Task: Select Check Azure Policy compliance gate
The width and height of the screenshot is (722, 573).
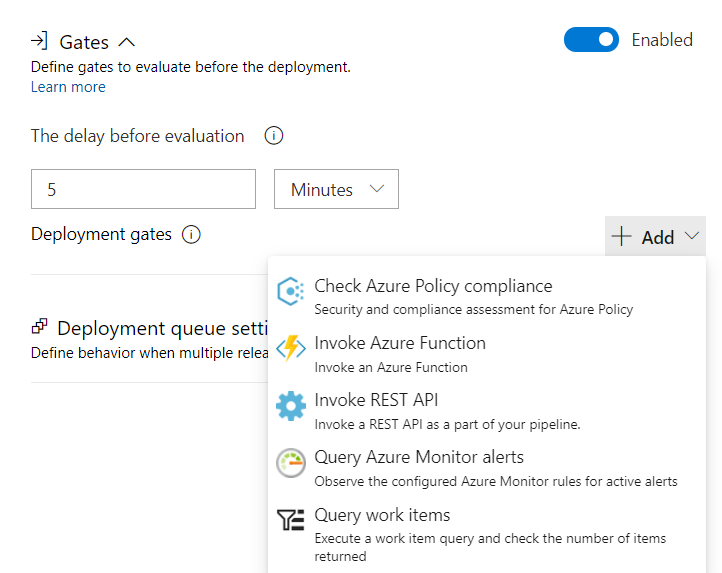Action: pyautogui.click(x=487, y=296)
